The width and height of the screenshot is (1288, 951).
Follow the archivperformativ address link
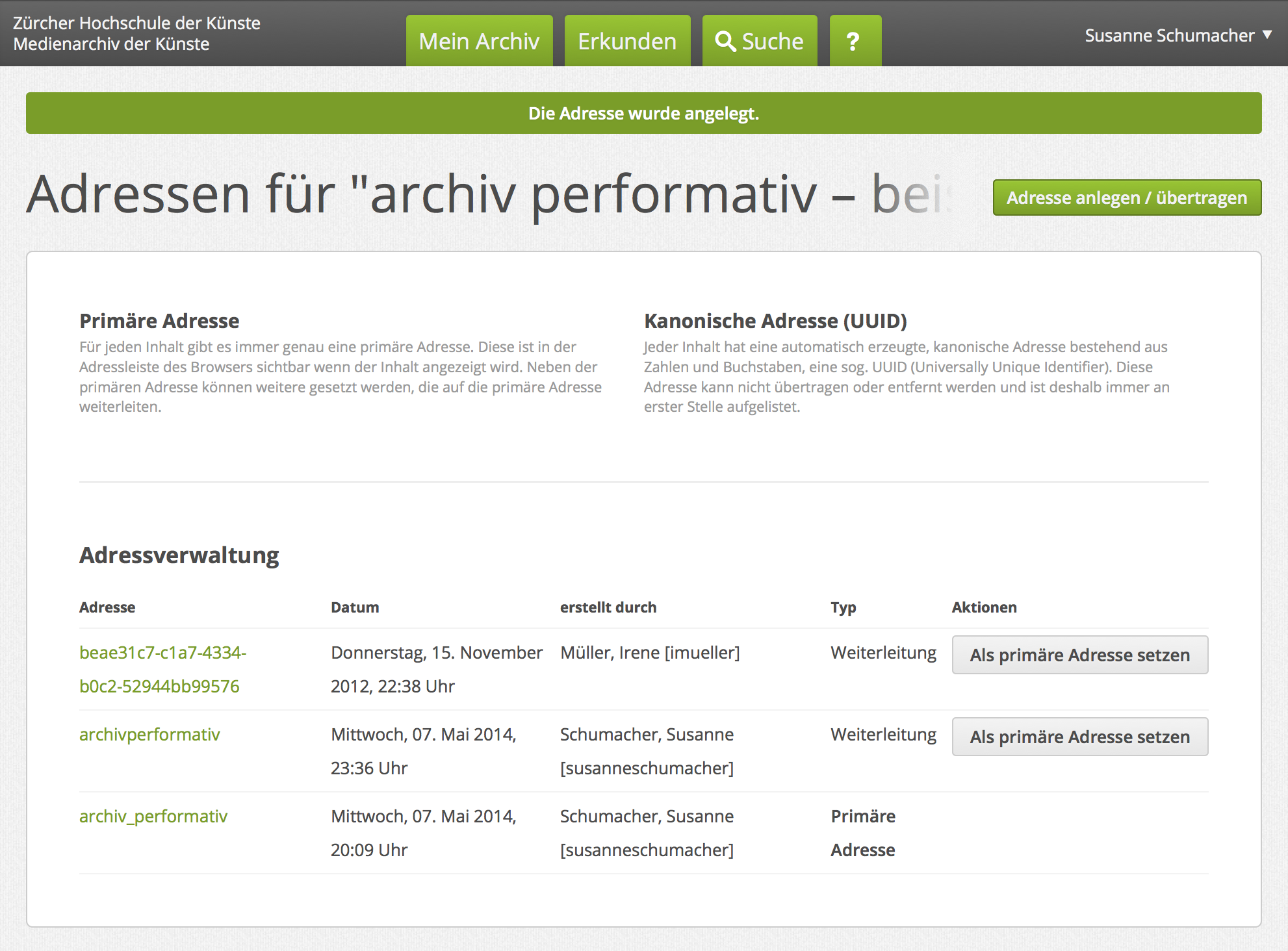click(x=149, y=735)
